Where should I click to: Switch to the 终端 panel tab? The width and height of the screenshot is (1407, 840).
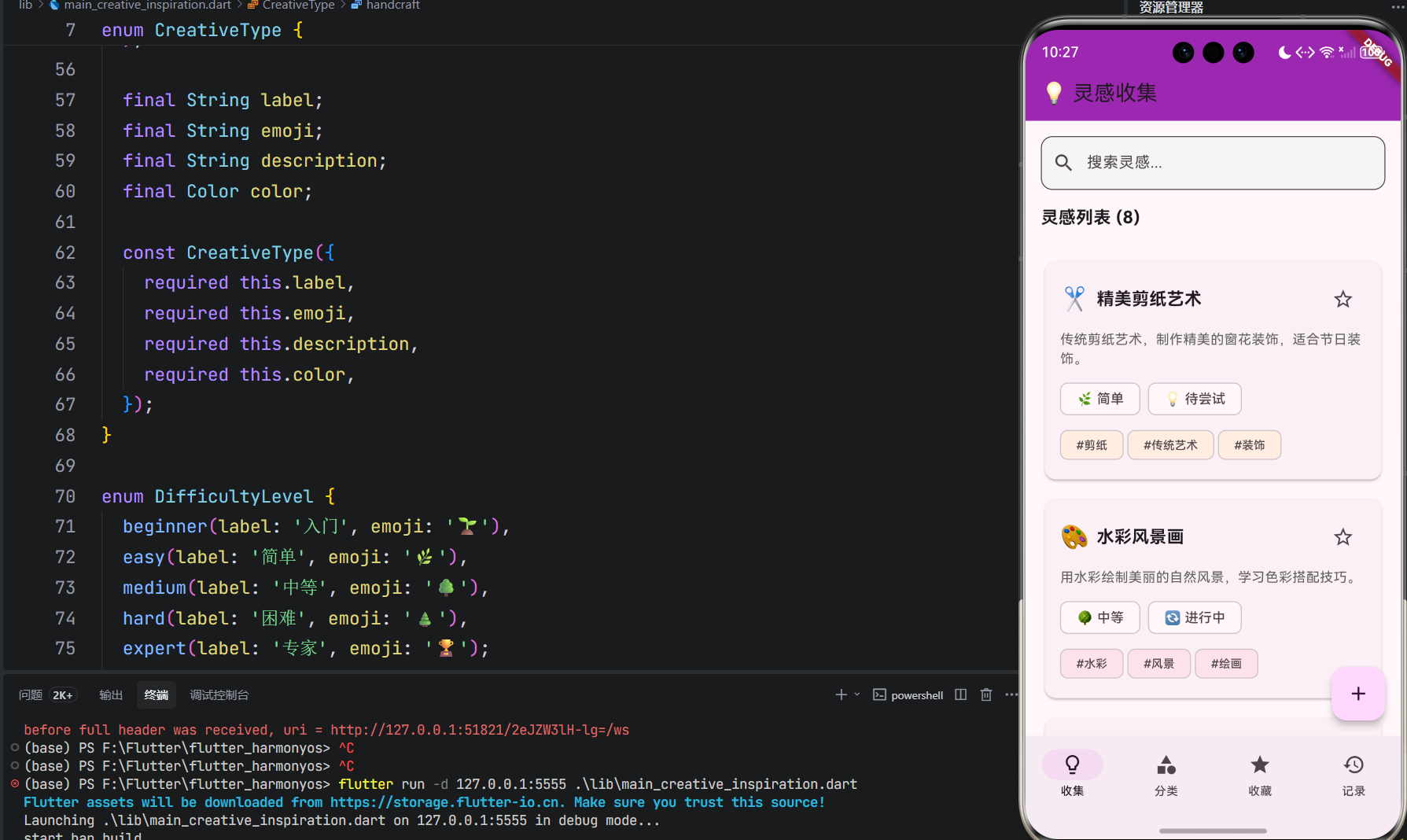[x=156, y=695]
